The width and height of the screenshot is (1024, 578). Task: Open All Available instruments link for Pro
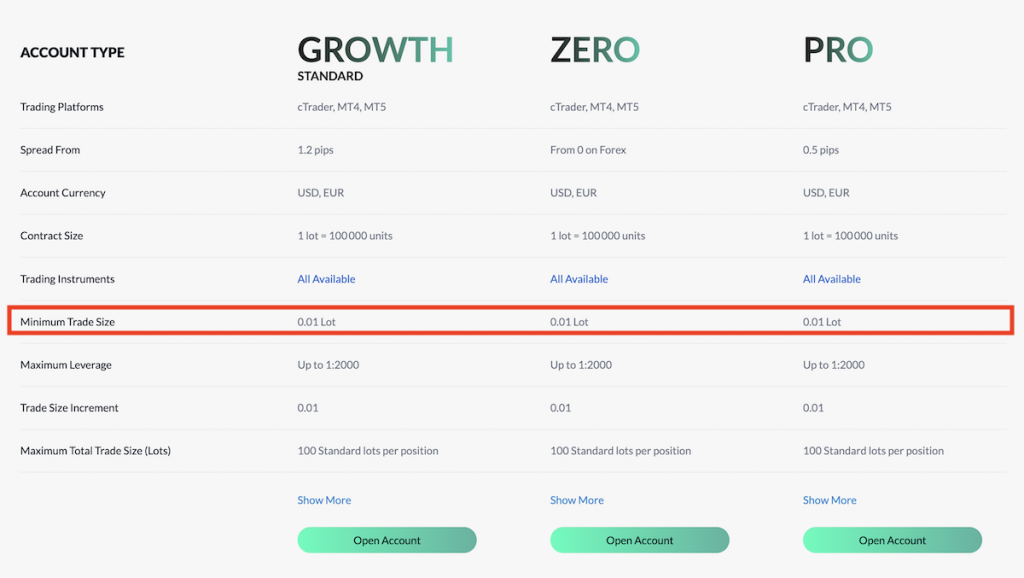tap(831, 279)
